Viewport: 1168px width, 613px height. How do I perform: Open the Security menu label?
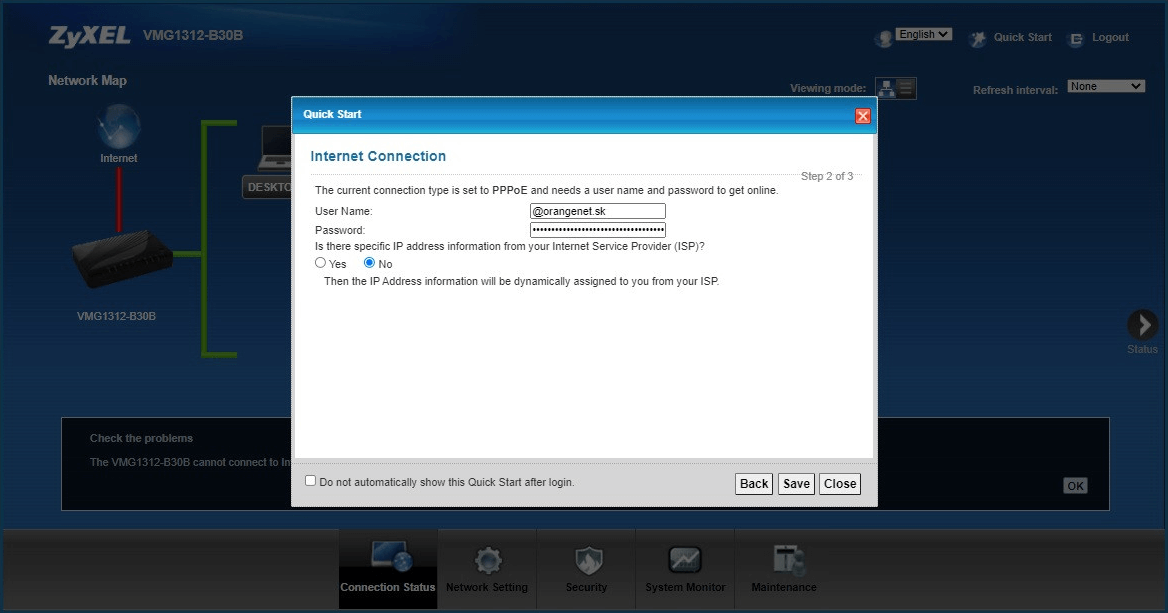pyautogui.click(x=586, y=587)
